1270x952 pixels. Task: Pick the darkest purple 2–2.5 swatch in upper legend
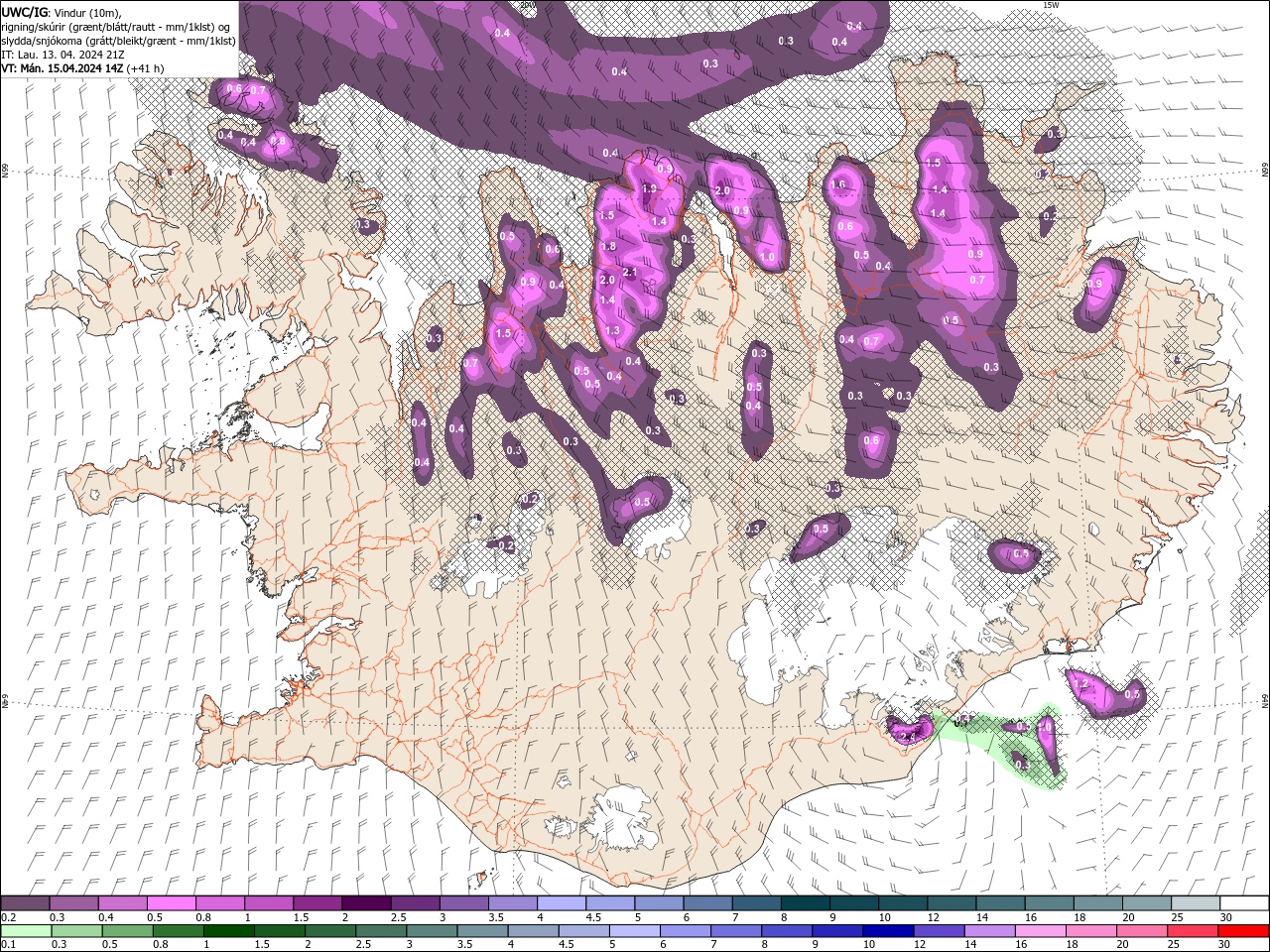coord(366,903)
